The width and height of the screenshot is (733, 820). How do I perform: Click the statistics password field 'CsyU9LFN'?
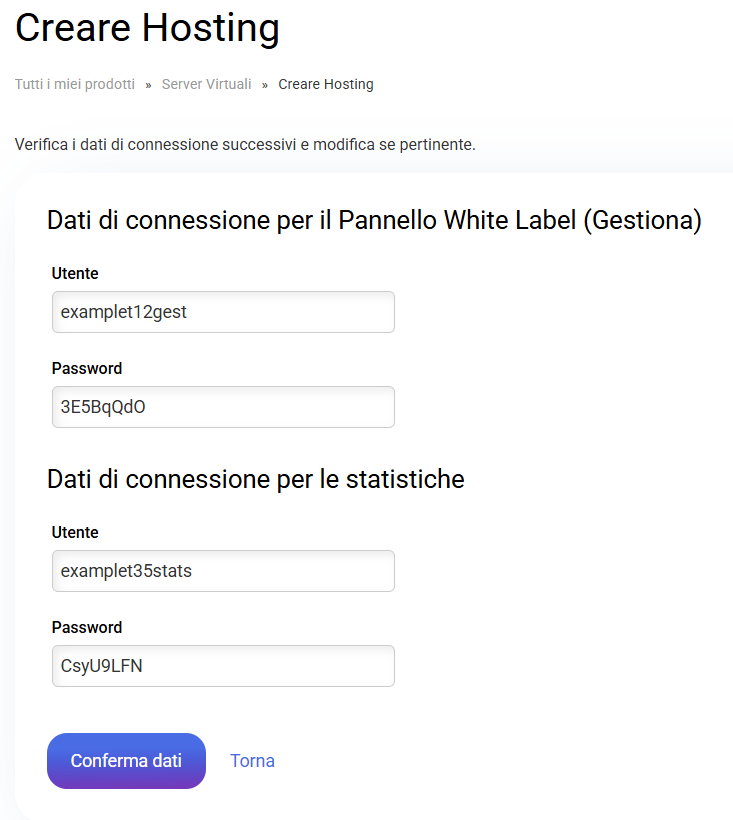(223, 666)
